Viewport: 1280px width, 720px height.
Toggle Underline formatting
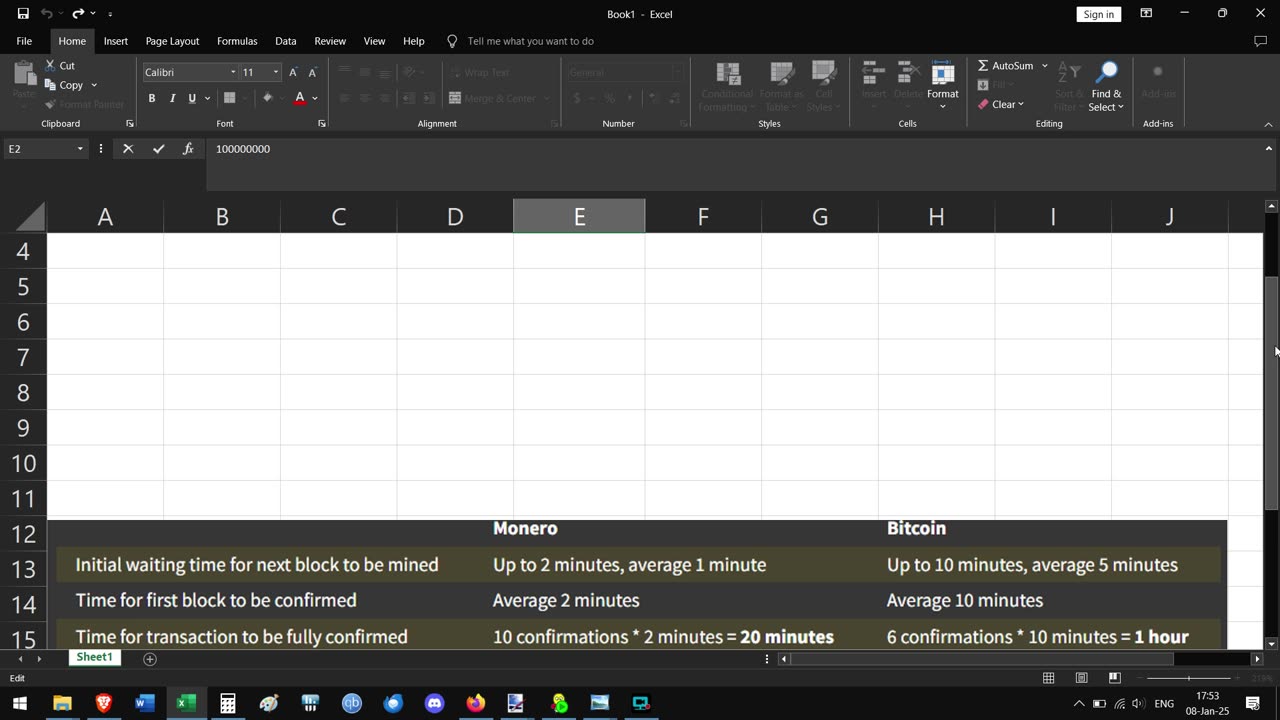[x=192, y=98]
